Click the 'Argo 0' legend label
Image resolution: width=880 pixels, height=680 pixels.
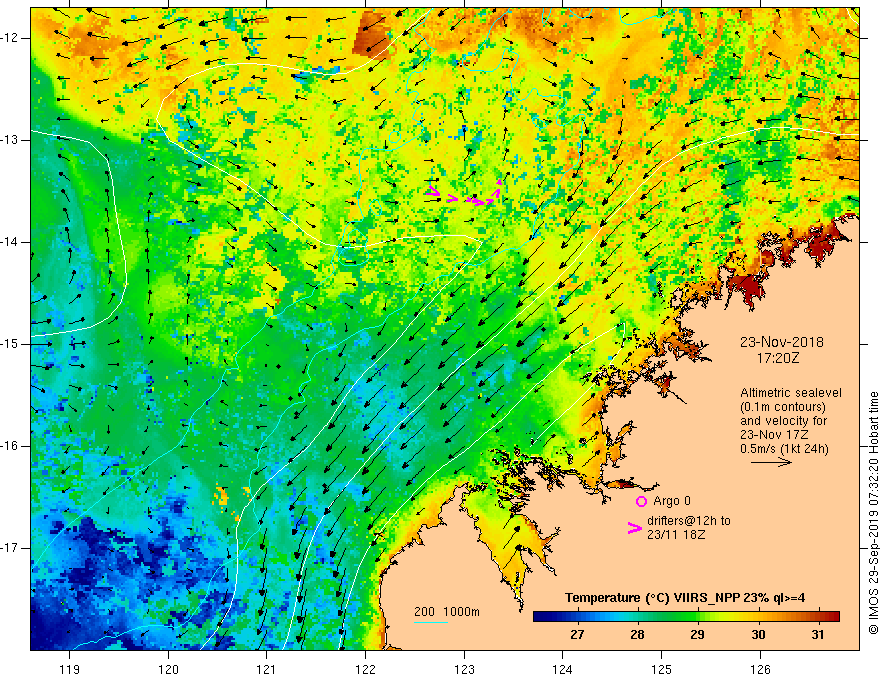click(672, 501)
